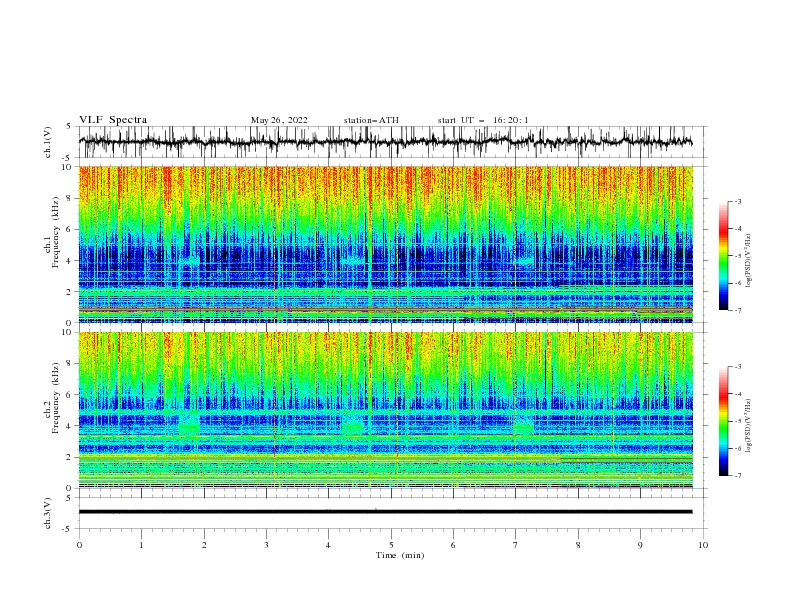Click the "ch.3(V)" waveform axis label
792x612 pixels.
(48, 513)
